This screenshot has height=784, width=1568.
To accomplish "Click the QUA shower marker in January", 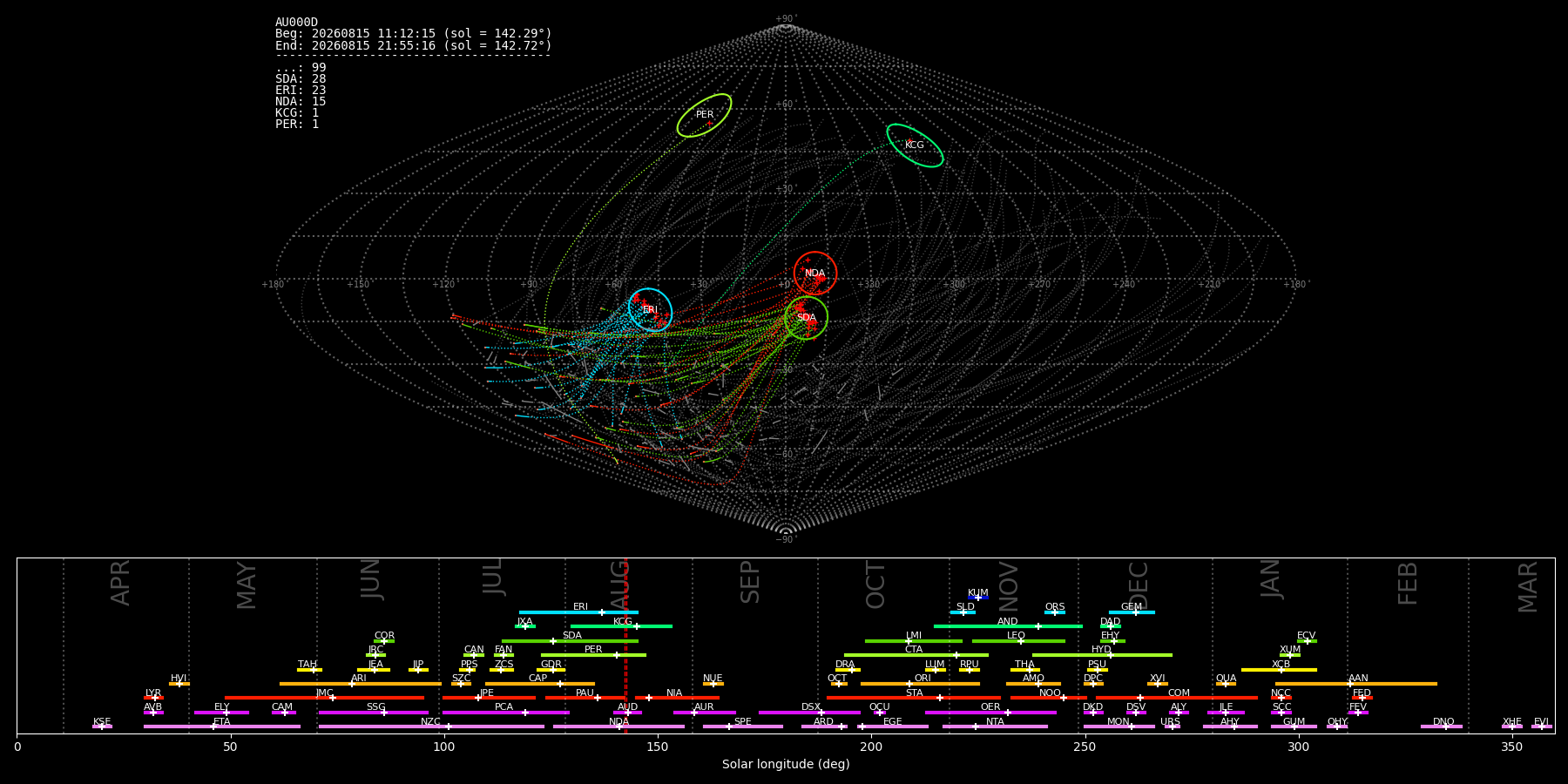I will click(1226, 684).
